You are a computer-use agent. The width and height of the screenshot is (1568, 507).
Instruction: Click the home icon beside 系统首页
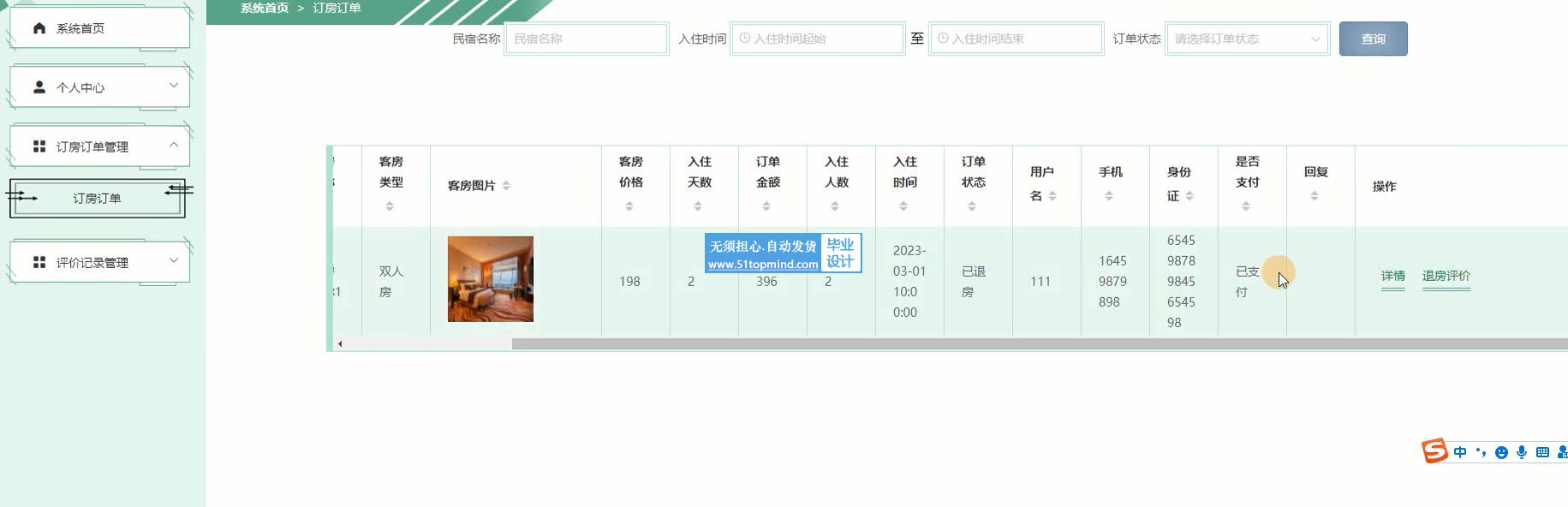coord(39,28)
